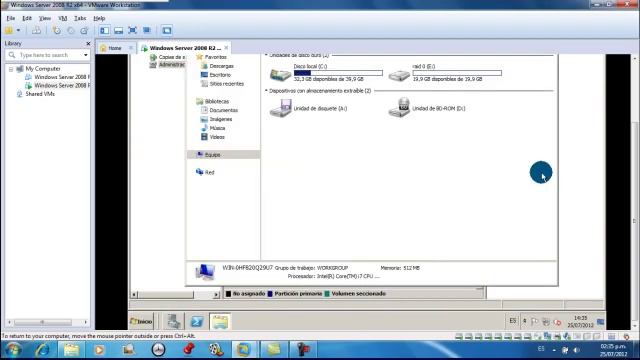
Task: Open Sitios recientes
Action: [x=227, y=84]
